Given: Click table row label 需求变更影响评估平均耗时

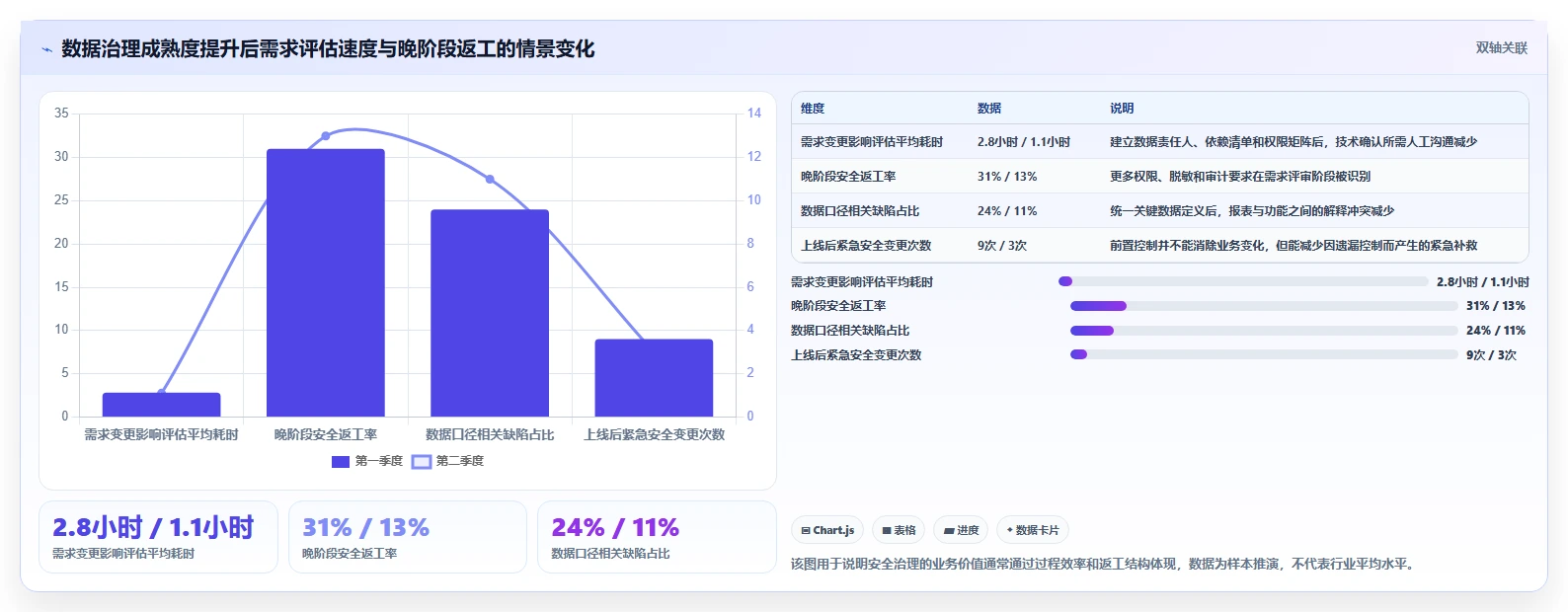Looking at the screenshot, I should pyautogui.click(x=872, y=142).
